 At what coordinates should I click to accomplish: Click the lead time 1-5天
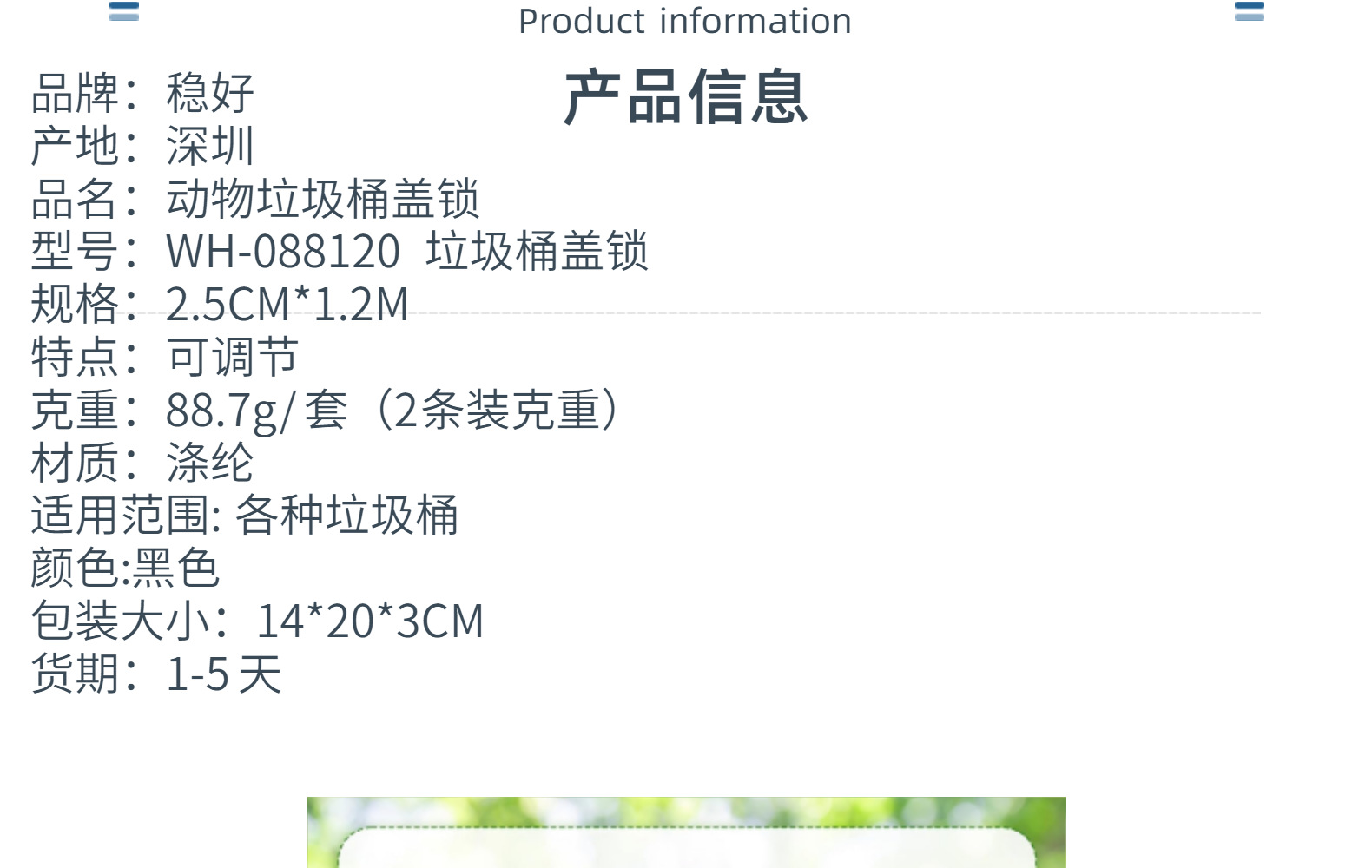point(224,674)
